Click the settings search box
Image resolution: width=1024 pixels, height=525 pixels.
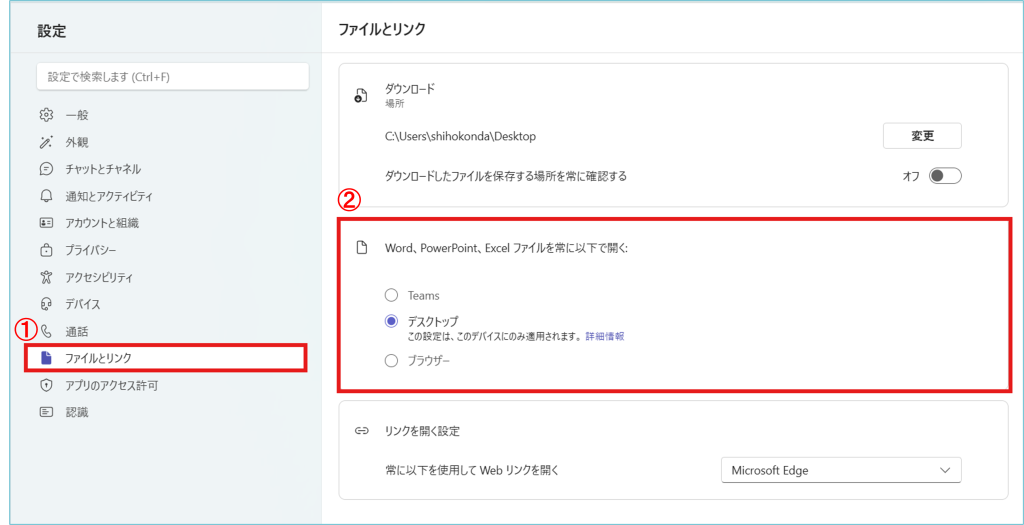[172, 76]
